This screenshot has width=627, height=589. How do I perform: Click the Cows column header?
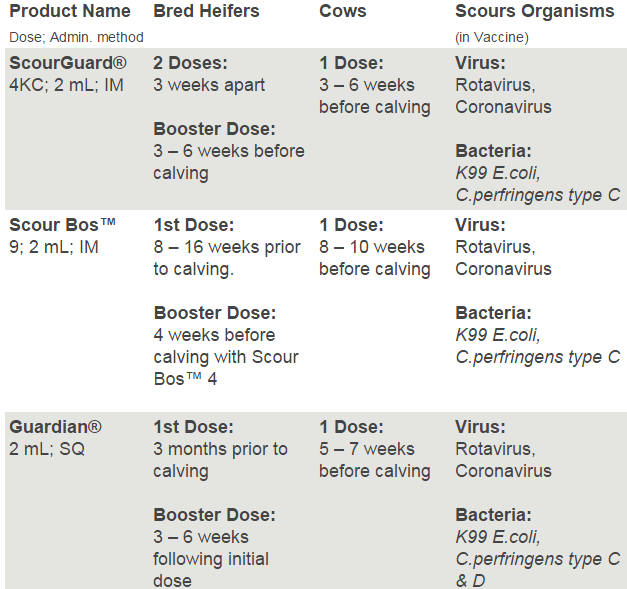343,11
